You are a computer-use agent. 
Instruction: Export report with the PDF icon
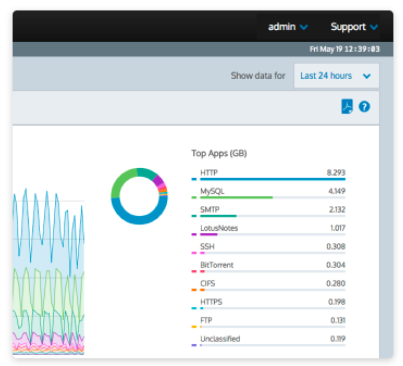[x=347, y=107]
